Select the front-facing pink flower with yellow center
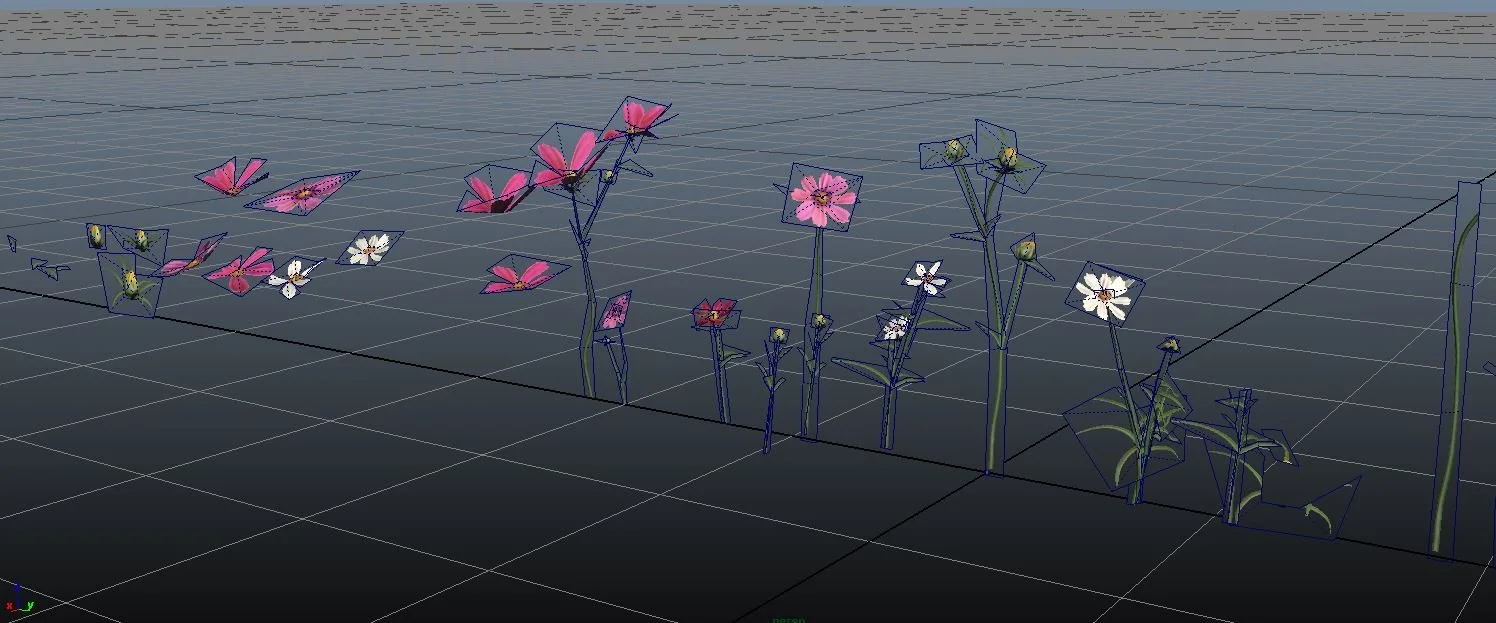This screenshot has width=1496, height=623. 822,198
